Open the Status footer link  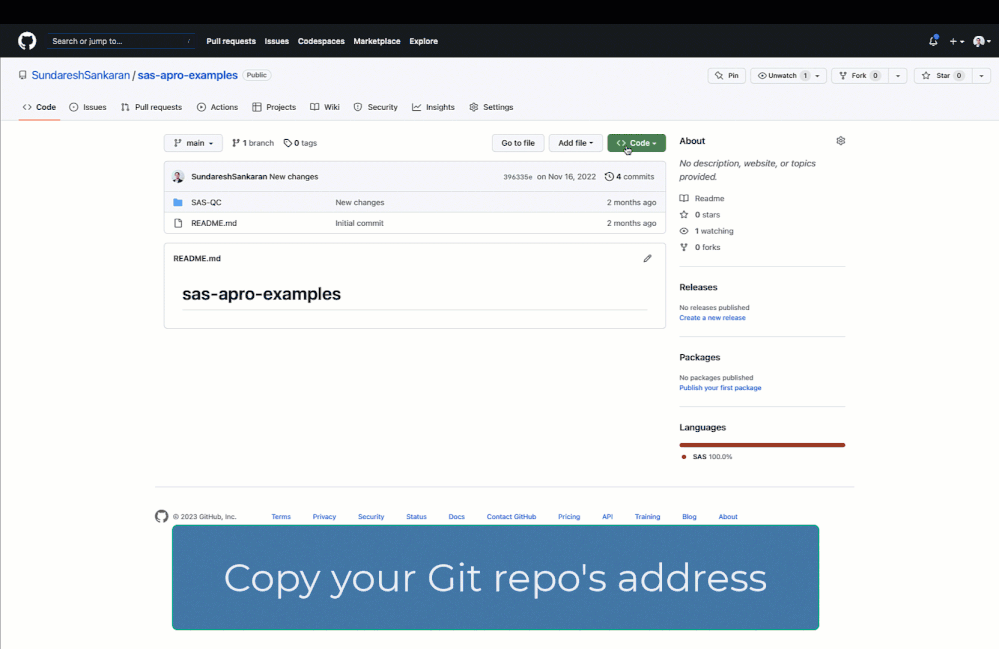tap(417, 517)
